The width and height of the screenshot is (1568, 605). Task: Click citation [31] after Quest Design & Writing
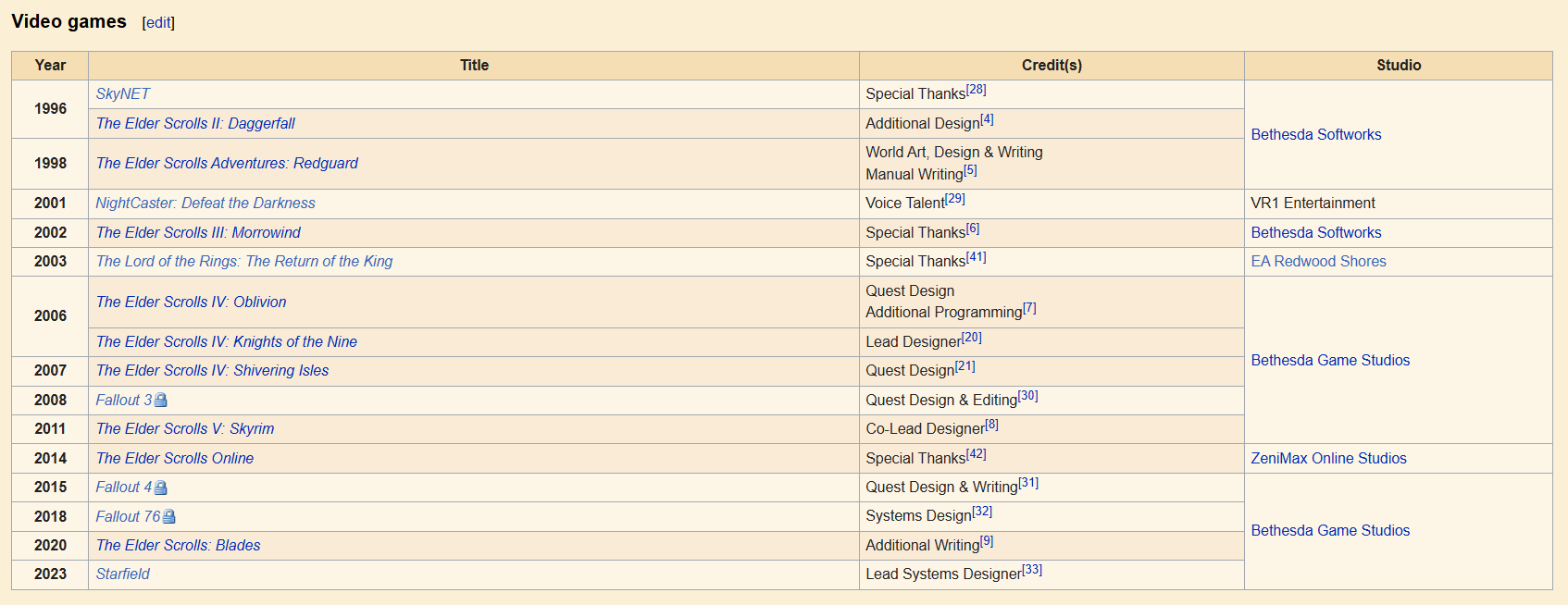[1028, 484]
